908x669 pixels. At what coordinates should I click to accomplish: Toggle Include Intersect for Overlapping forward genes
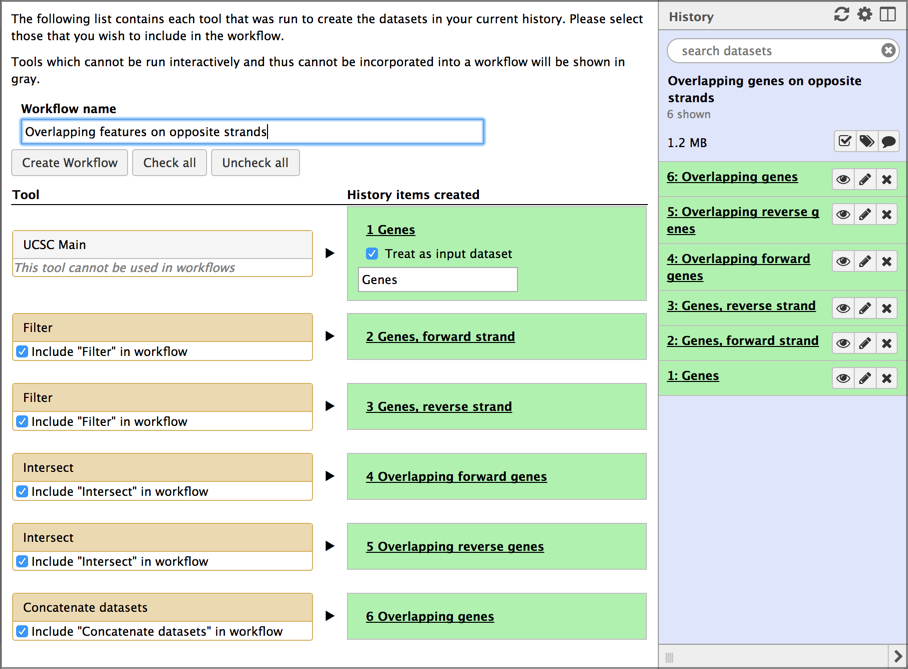22,492
